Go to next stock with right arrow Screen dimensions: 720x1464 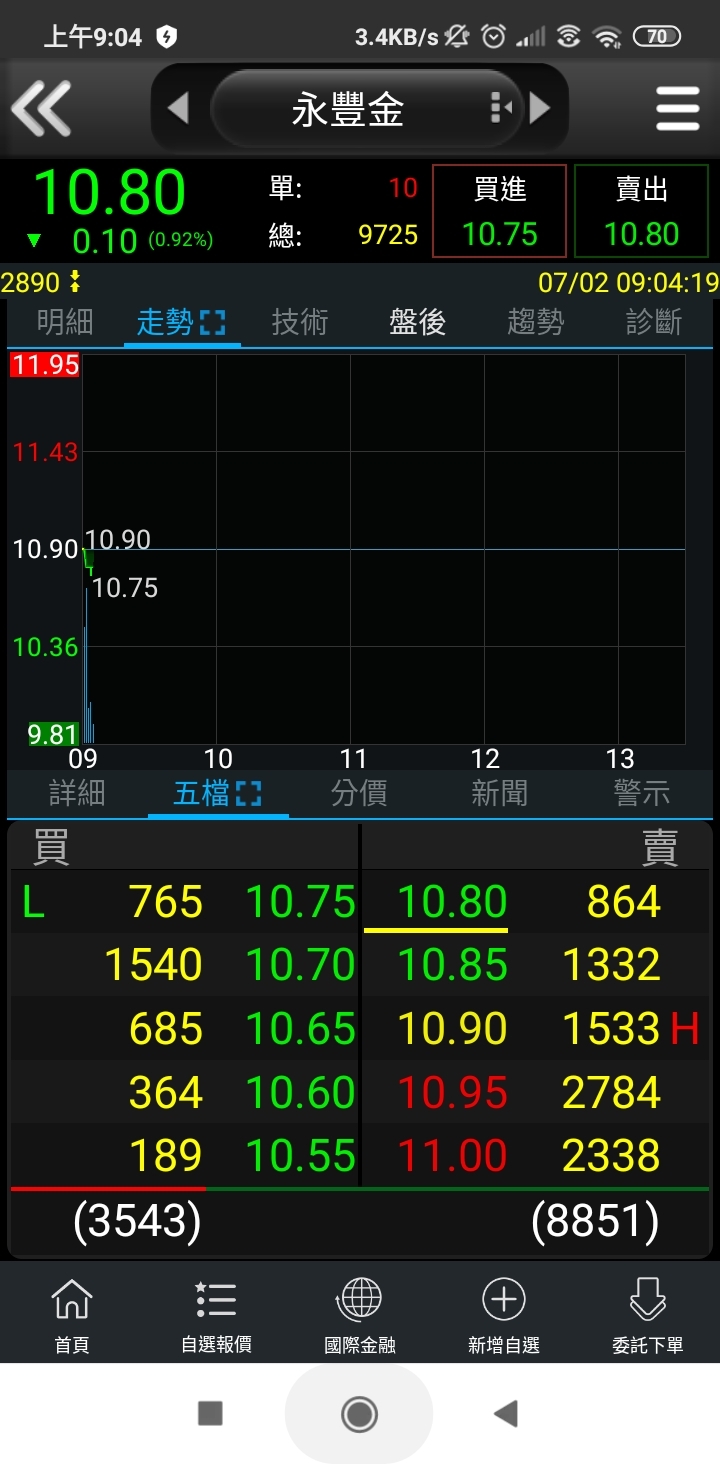coord(540,108)
